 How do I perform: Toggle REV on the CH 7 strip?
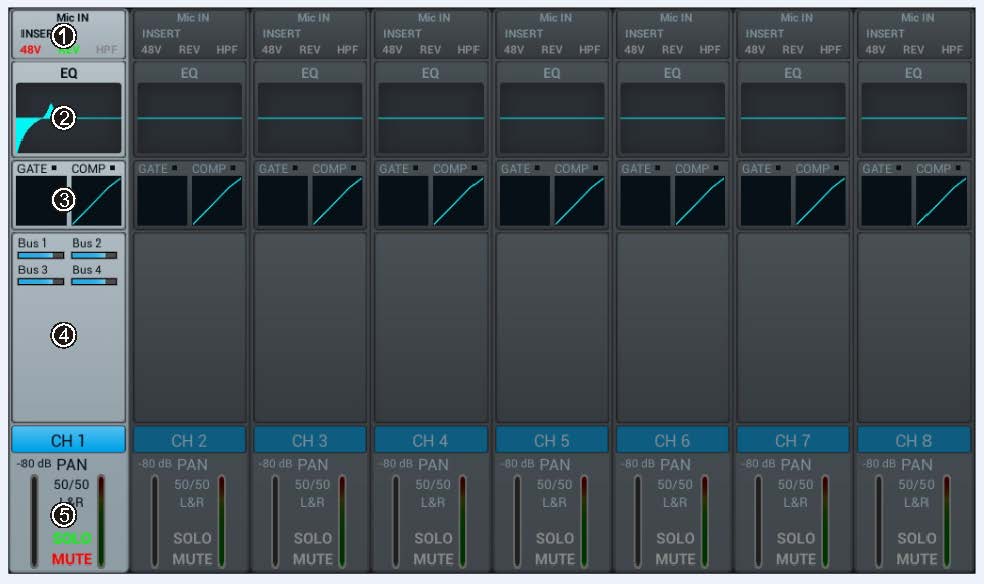793,50
